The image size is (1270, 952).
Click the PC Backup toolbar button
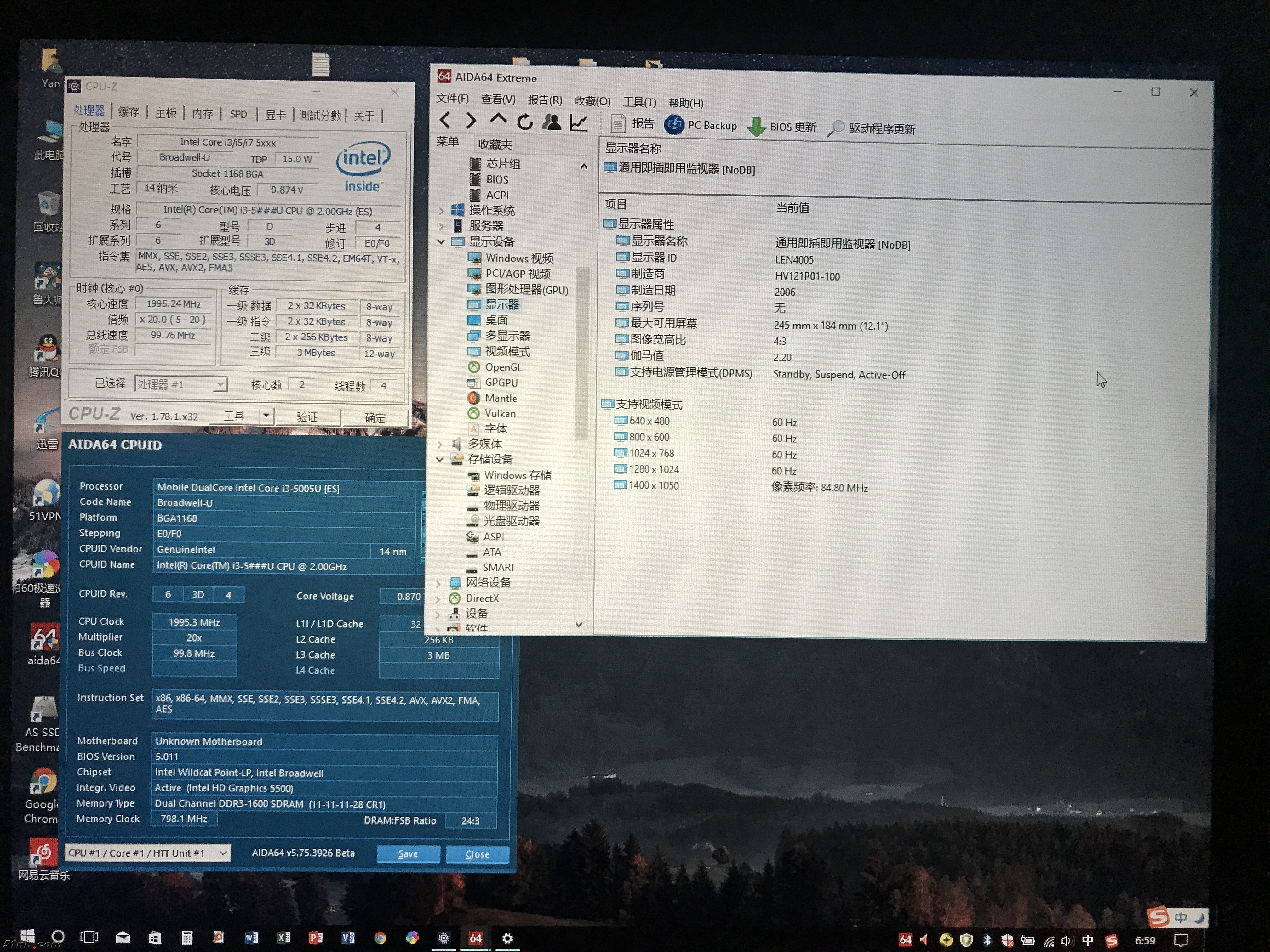701,125
